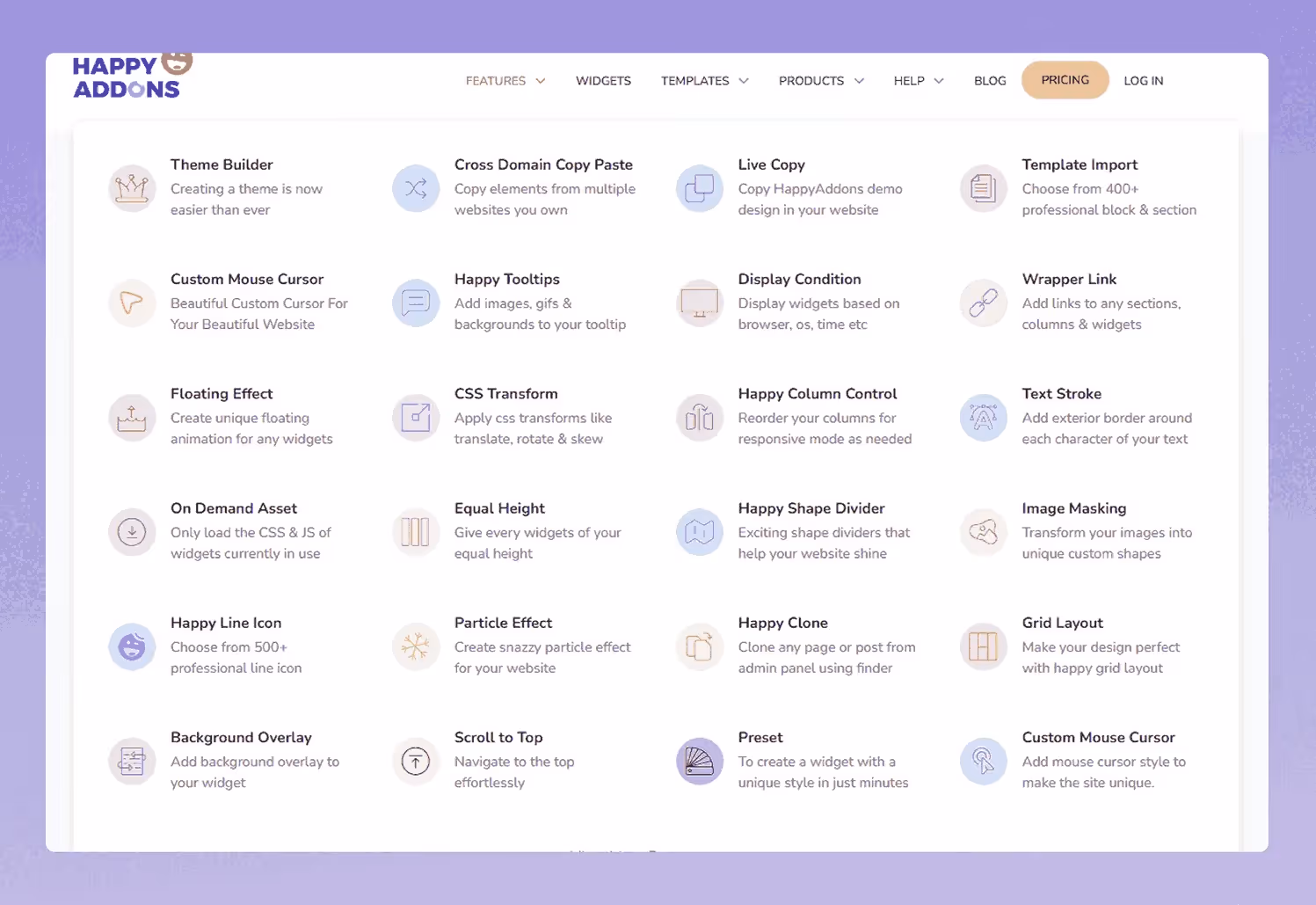1316x905 pixels.
Task: Click the CSS Transform icon
Action: coord(416,418)
